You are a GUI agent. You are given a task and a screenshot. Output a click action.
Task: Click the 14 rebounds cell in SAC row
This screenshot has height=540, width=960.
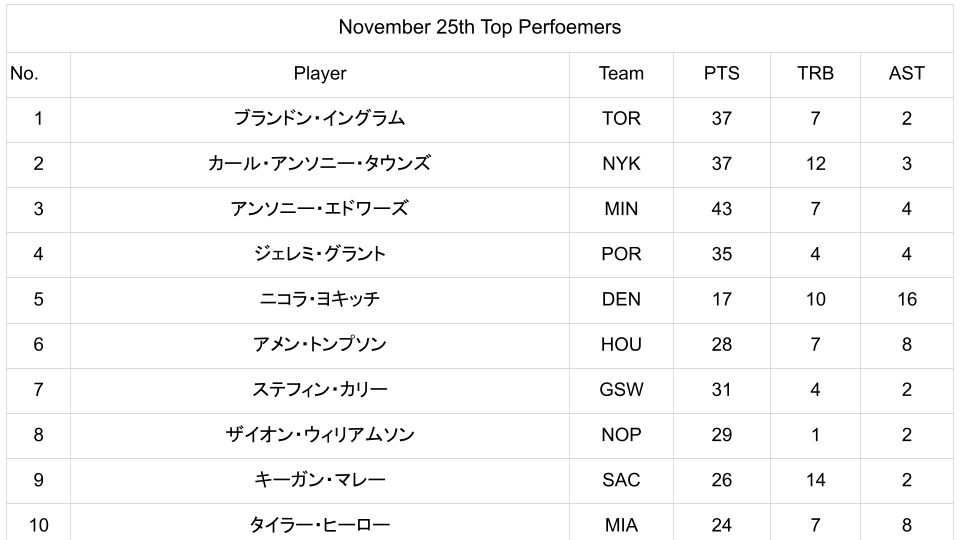tap(815, 480)
